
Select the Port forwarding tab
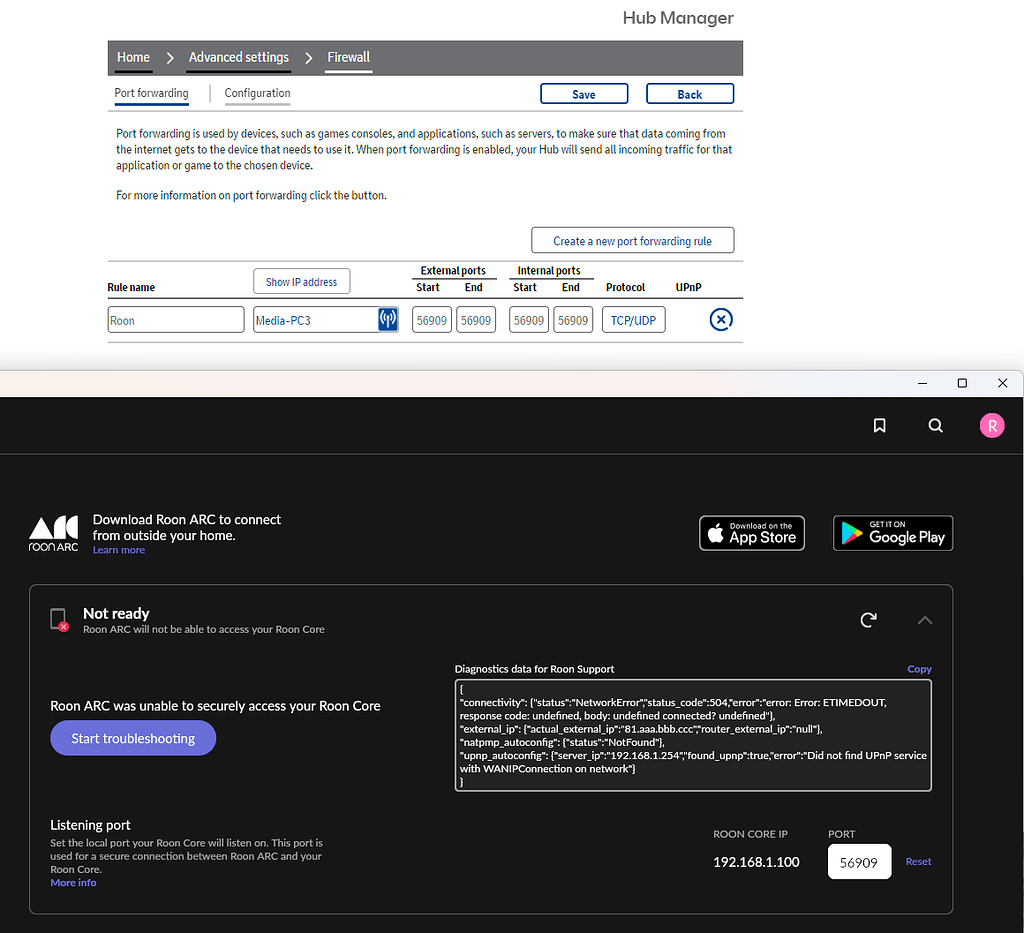(150, 92)
